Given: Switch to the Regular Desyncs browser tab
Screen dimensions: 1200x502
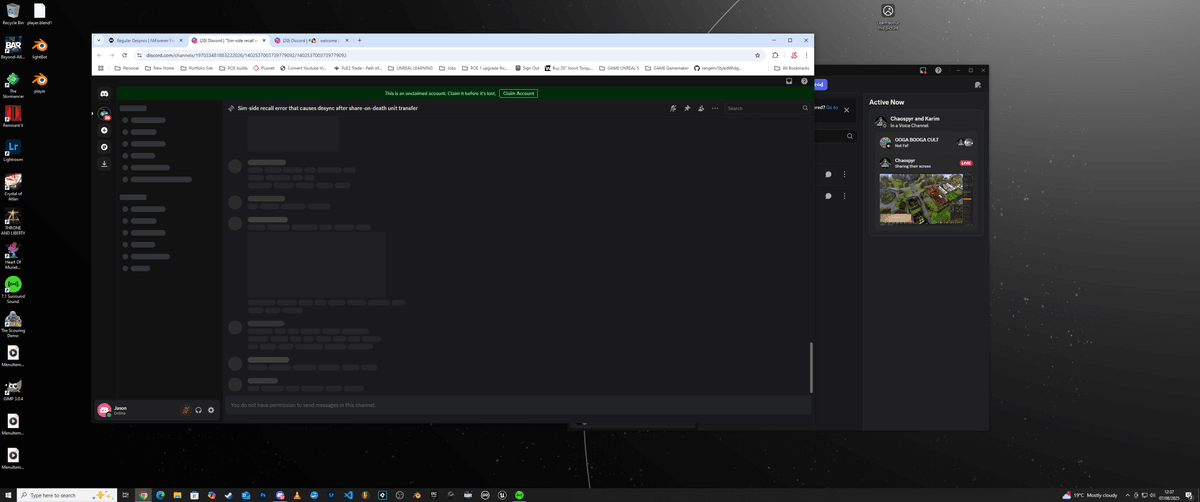Looking at the screenshot, I should 143,40.
